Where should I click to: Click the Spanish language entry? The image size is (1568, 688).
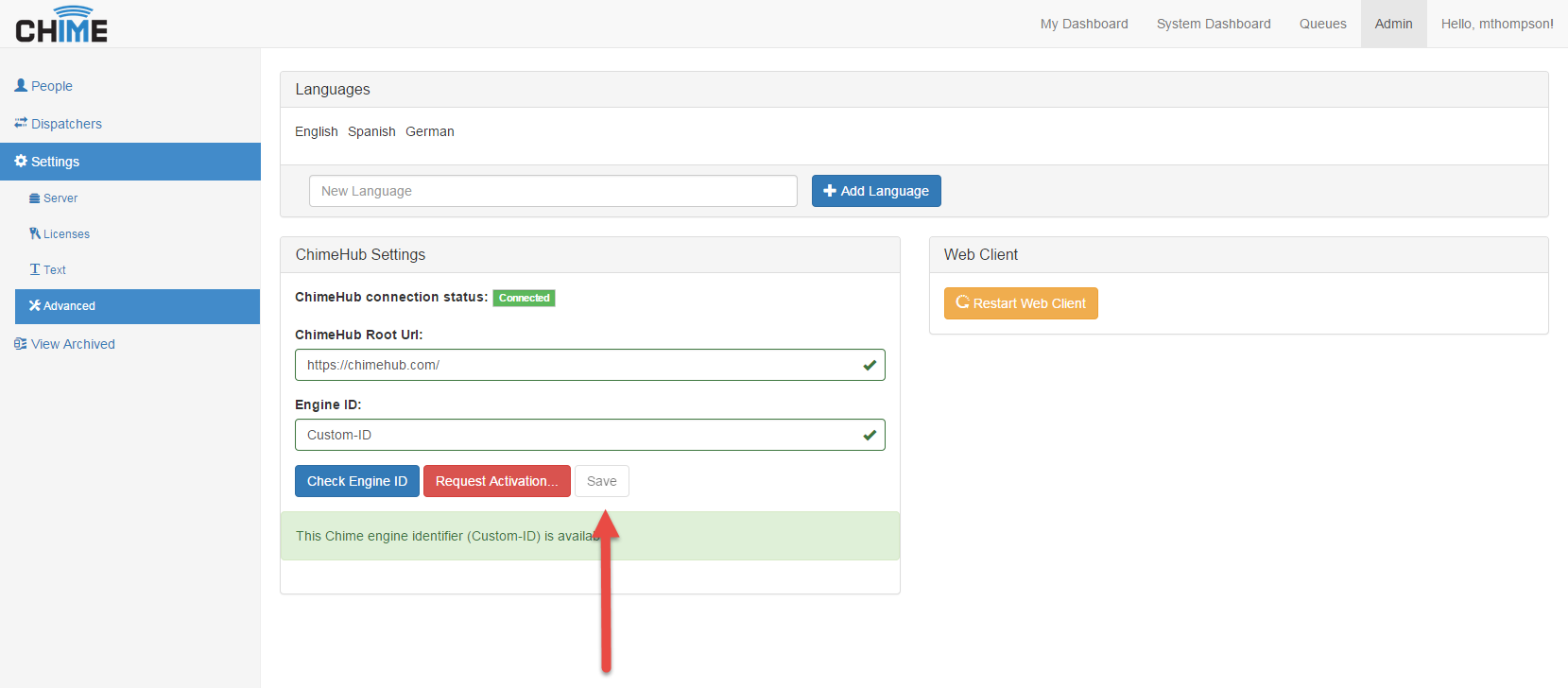click(x=371, y=131)
